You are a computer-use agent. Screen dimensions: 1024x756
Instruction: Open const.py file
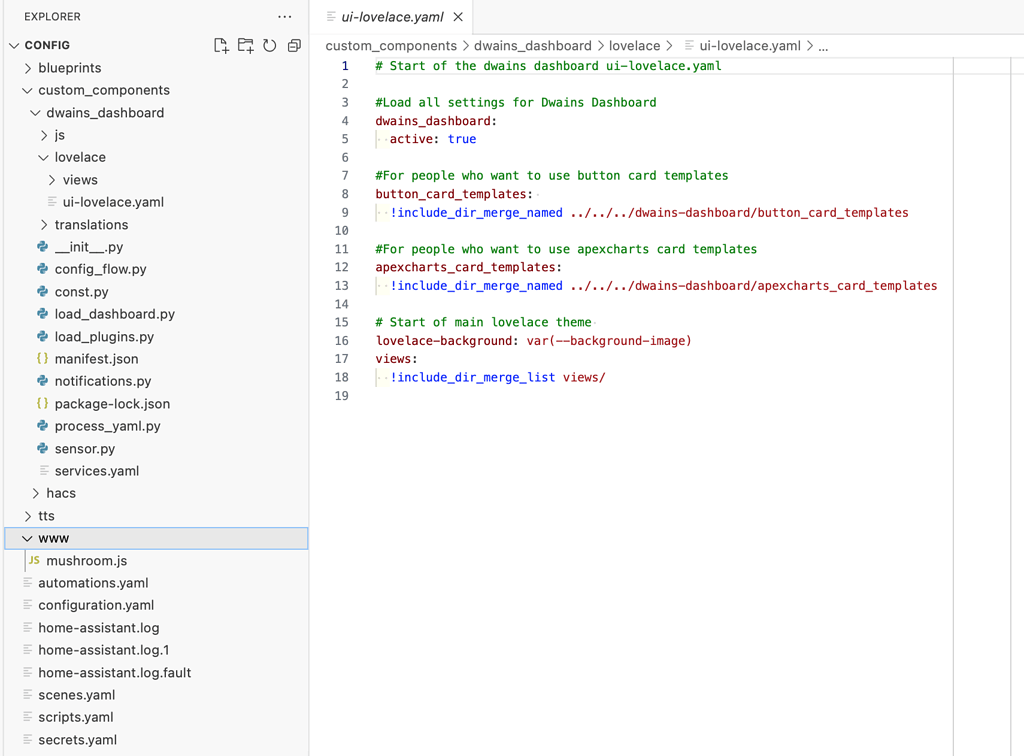click(82, 292)
